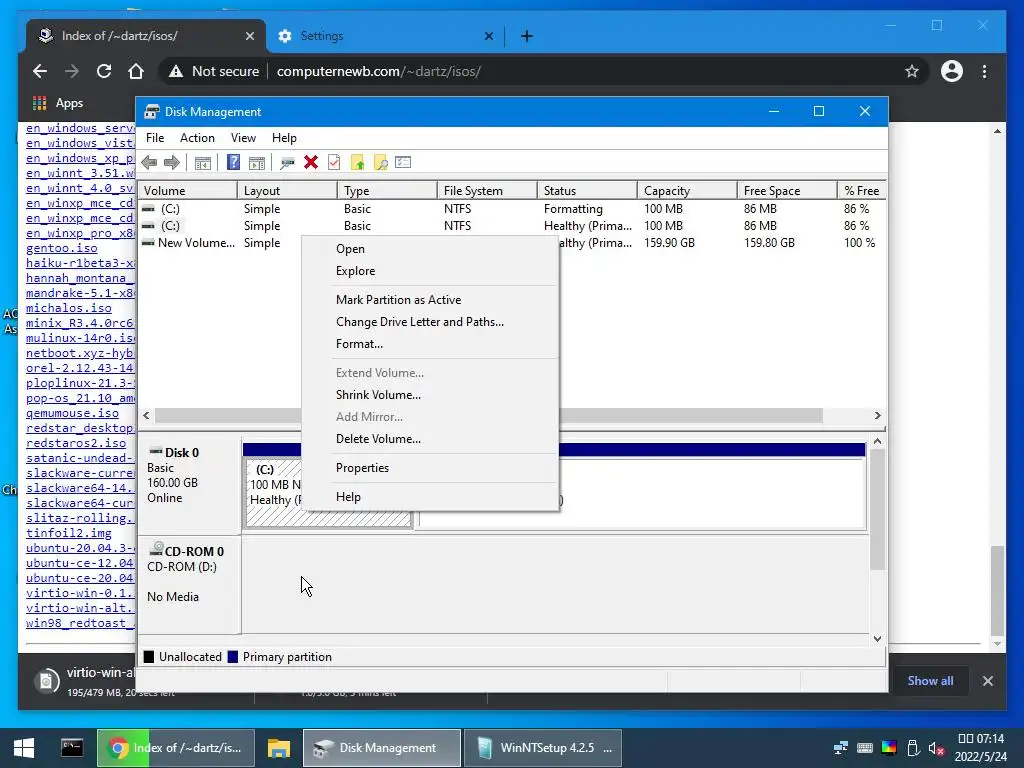Open File Explorer taskbar icon
Viewport: 1024px width, 768px height.
pos(279,748)
